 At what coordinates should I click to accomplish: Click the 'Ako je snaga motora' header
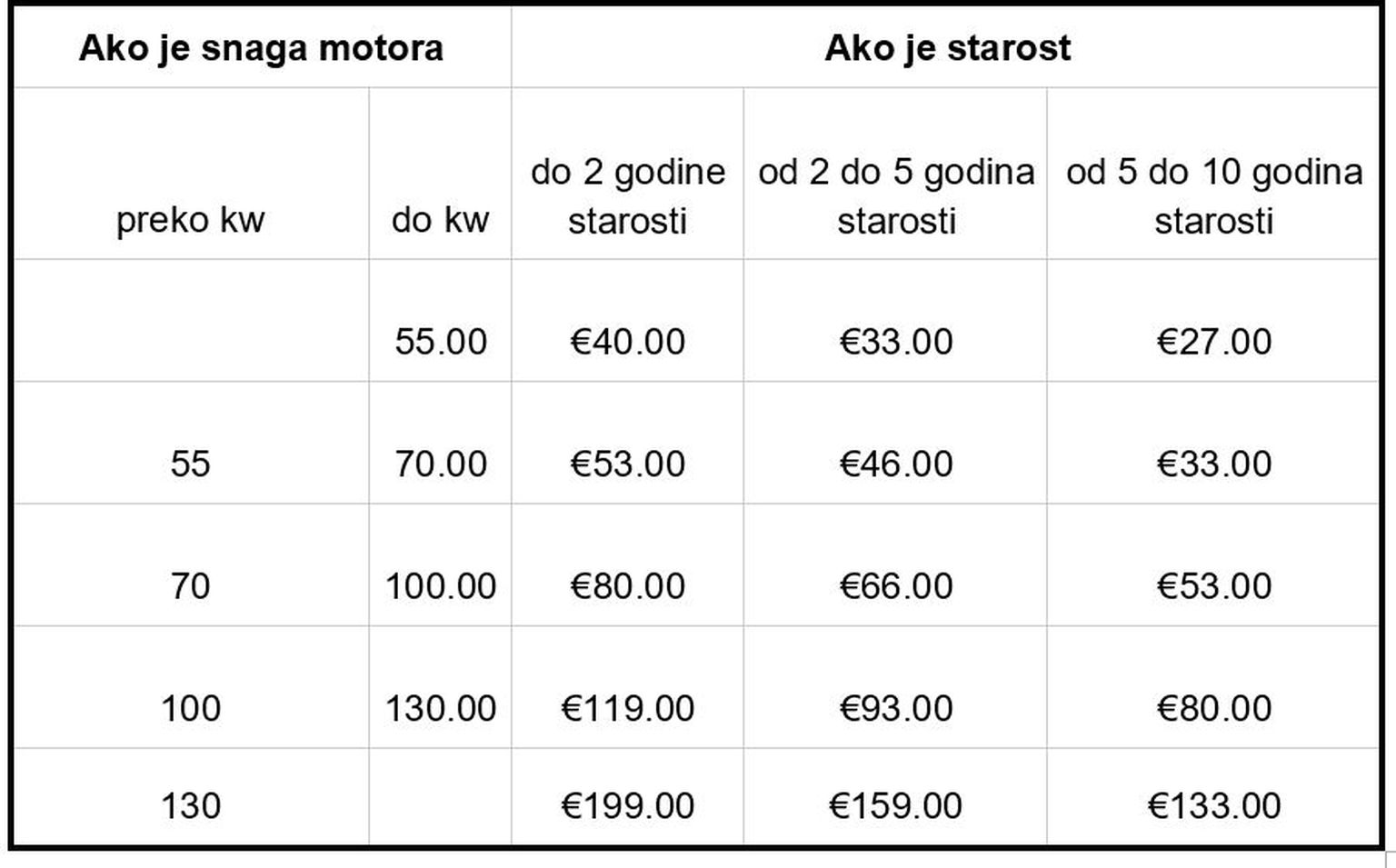[261, 48]
